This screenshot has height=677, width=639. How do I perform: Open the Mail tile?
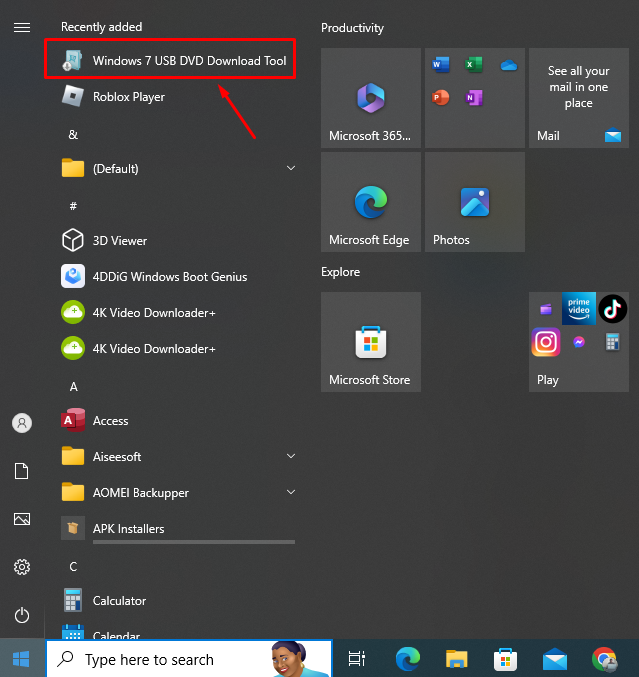coord(579,98)
